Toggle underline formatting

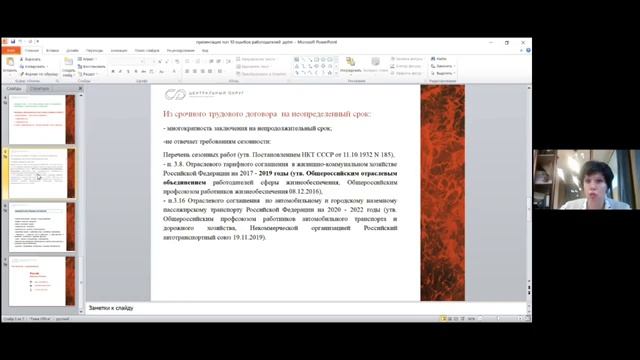[x=128, y=71]
